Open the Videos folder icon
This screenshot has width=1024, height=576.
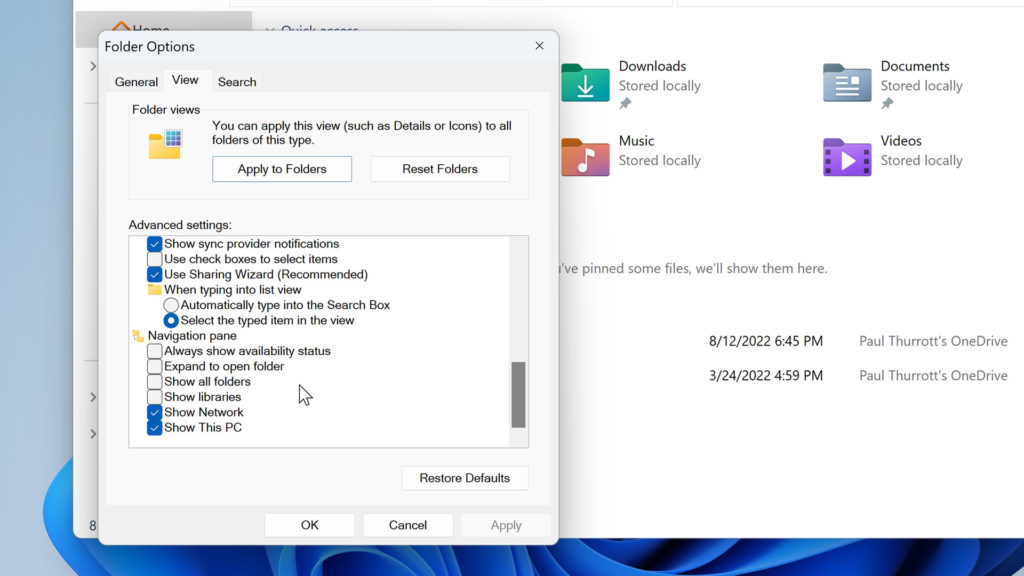(x=847, y=157)
